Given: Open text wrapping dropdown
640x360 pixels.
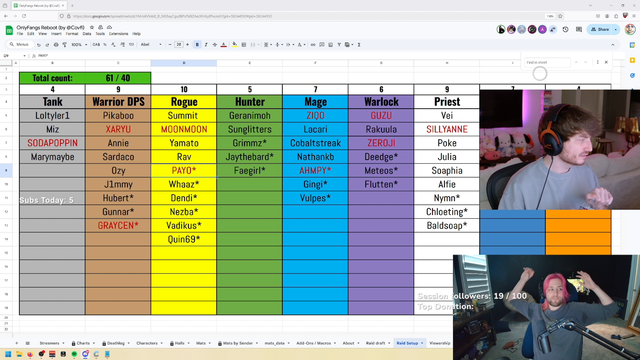Looking at the screenshot, I should pos(289,44).
